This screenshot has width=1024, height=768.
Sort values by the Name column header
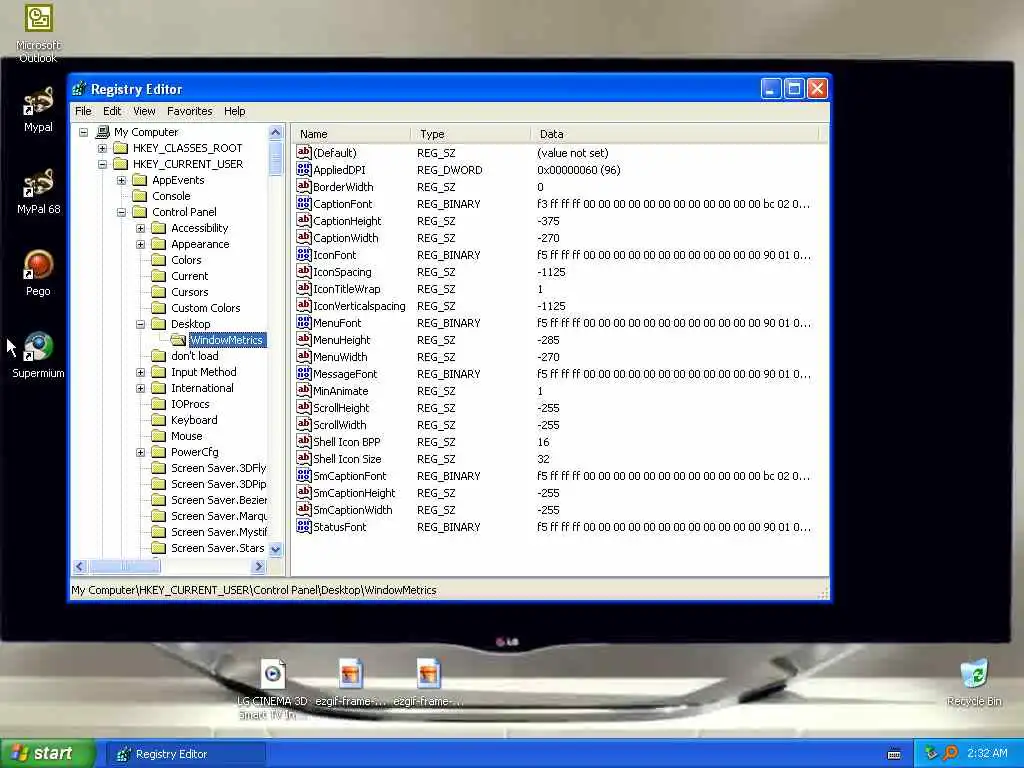[351, 134]
